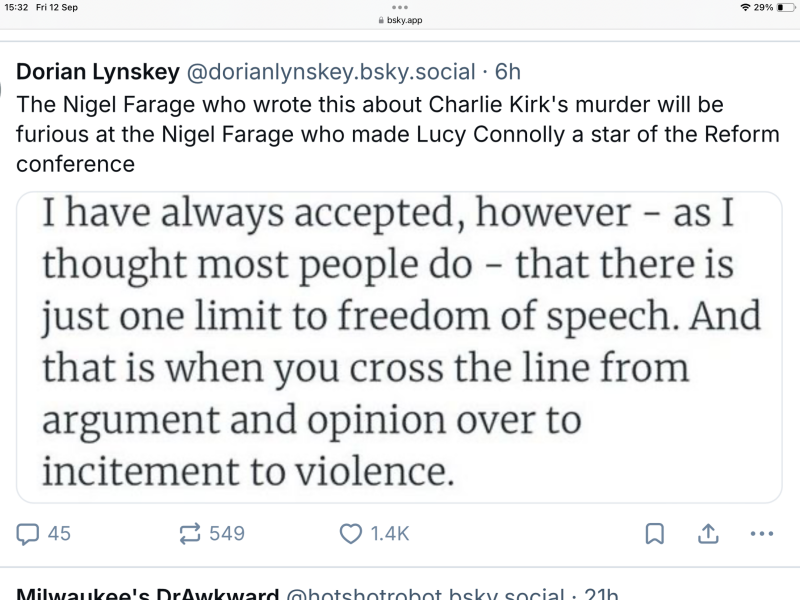Open the post's 6h timestamp link
Image resolution: width=800 pixels, height=600 pixels.
pyautogui.click(x=508, y=72)
